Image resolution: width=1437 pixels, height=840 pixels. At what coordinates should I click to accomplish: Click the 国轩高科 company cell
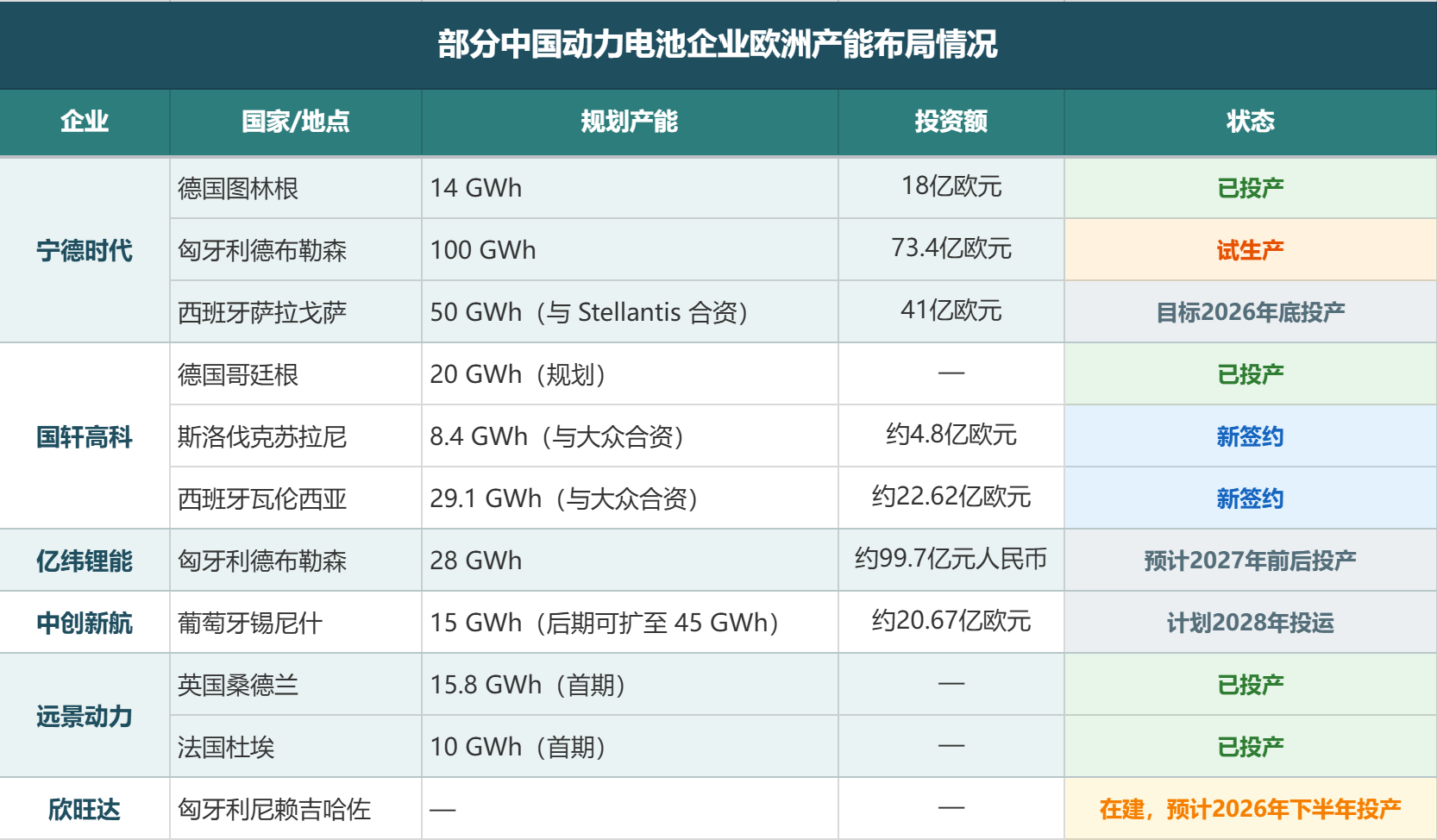coord(85,436)
